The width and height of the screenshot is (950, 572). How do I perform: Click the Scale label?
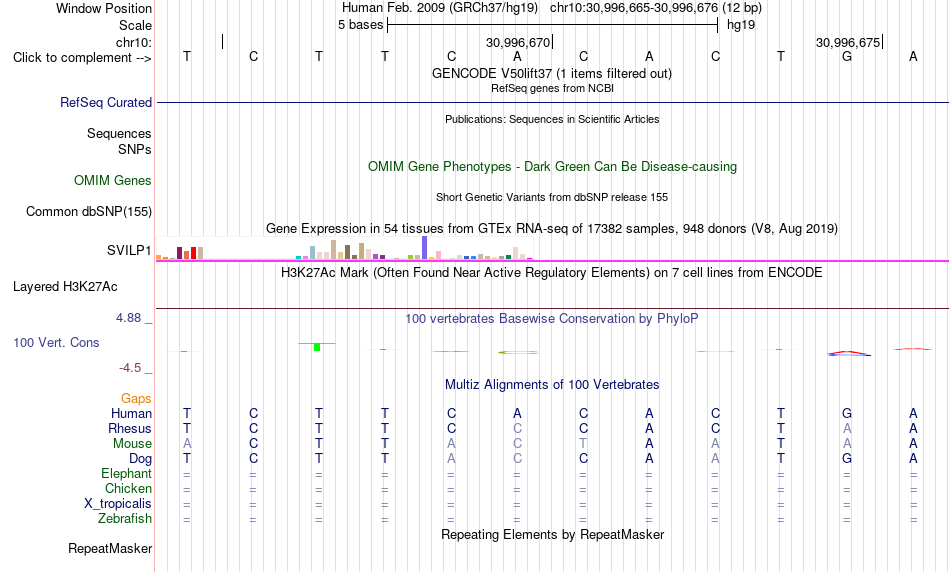pos(135,25)
